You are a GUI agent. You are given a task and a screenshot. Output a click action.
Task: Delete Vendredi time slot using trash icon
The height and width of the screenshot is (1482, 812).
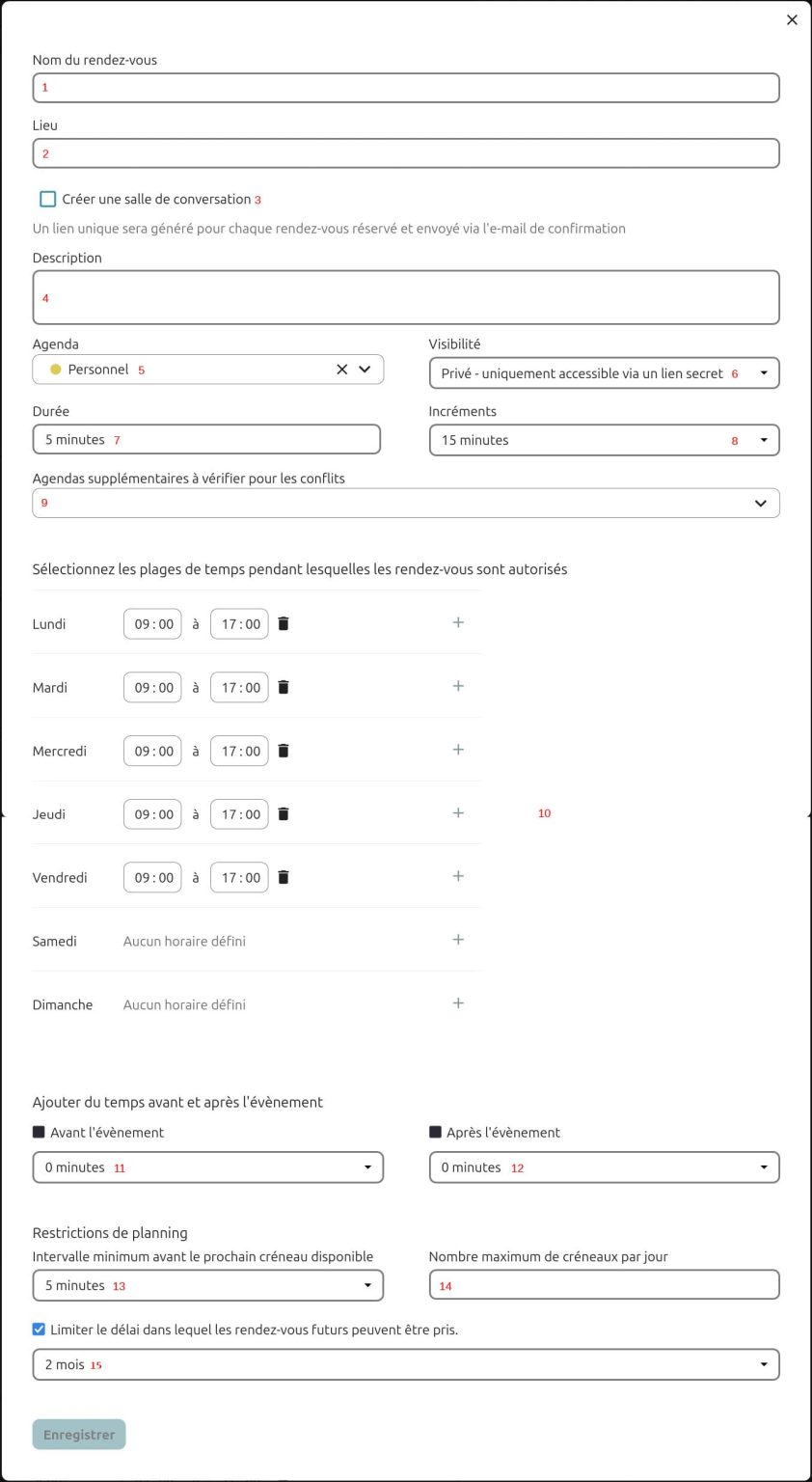(284, 878)
